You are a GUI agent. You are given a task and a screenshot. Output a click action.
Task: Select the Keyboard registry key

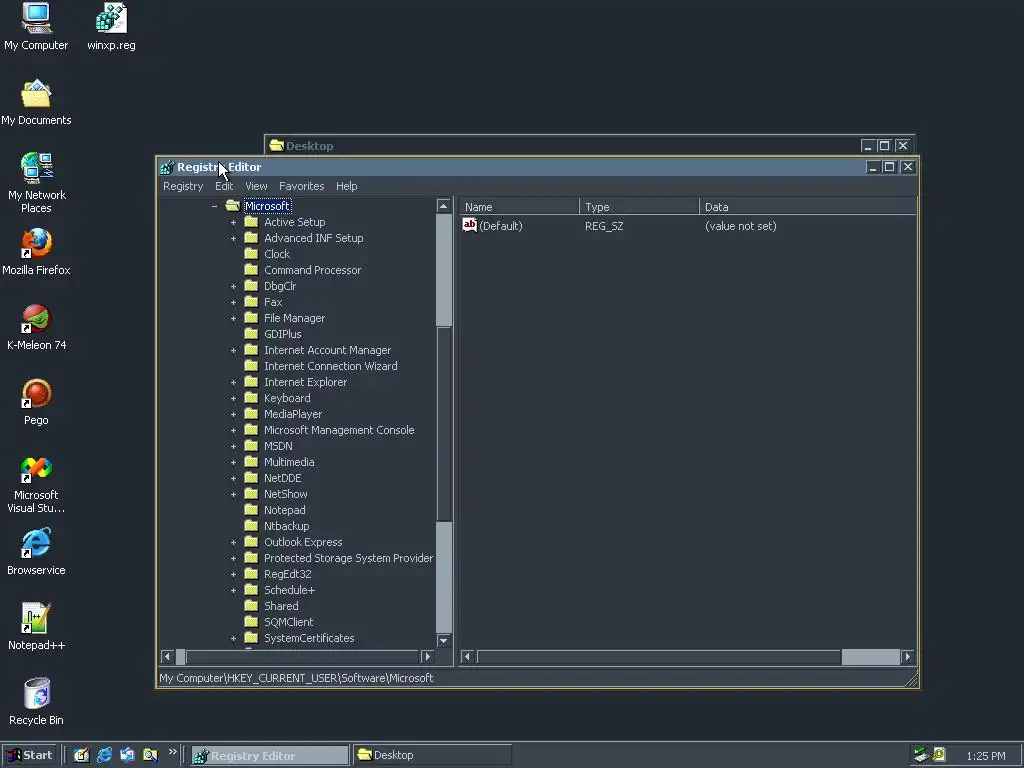point(287,398)
